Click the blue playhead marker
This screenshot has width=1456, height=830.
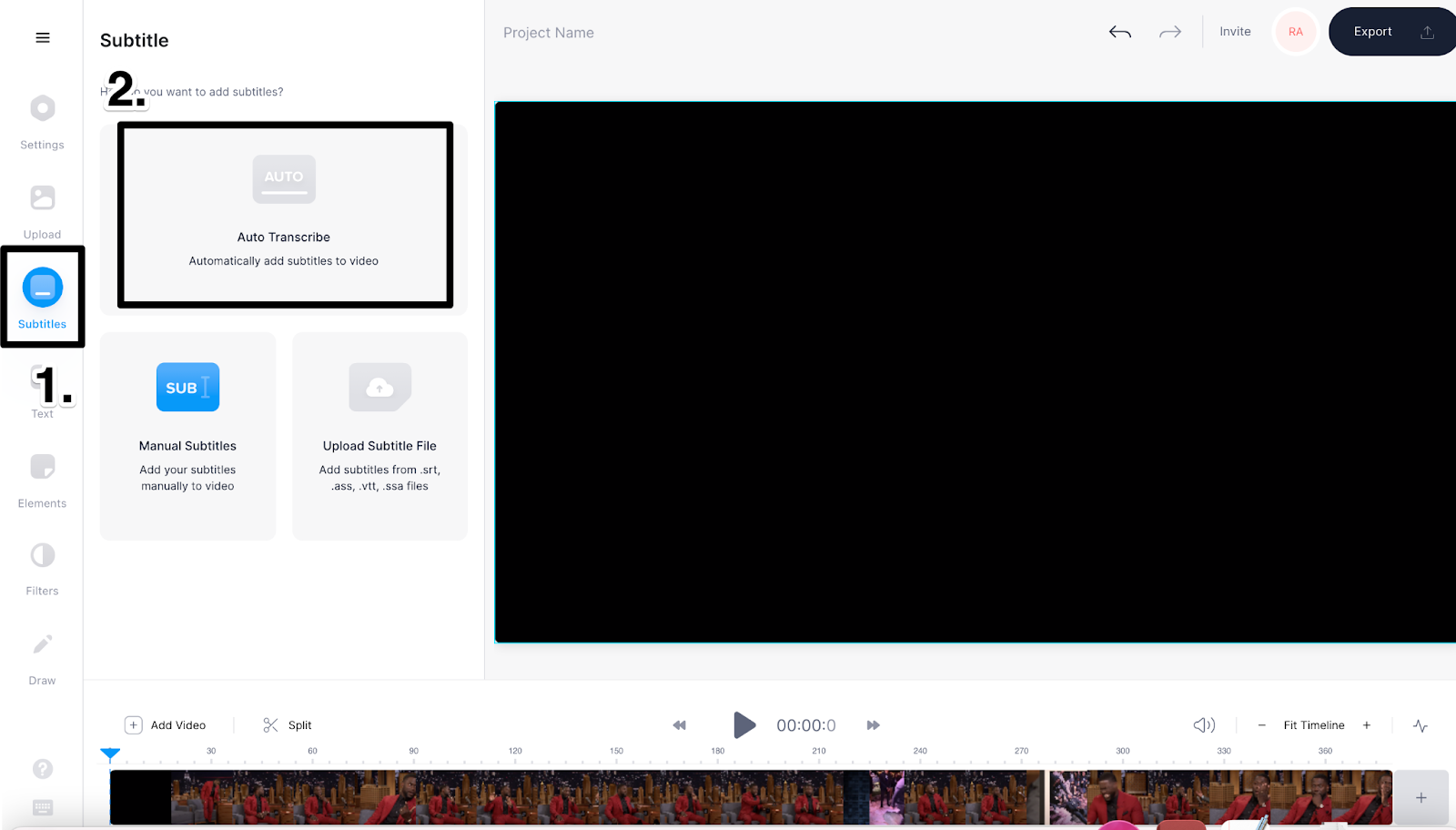[x=110, y=754]
